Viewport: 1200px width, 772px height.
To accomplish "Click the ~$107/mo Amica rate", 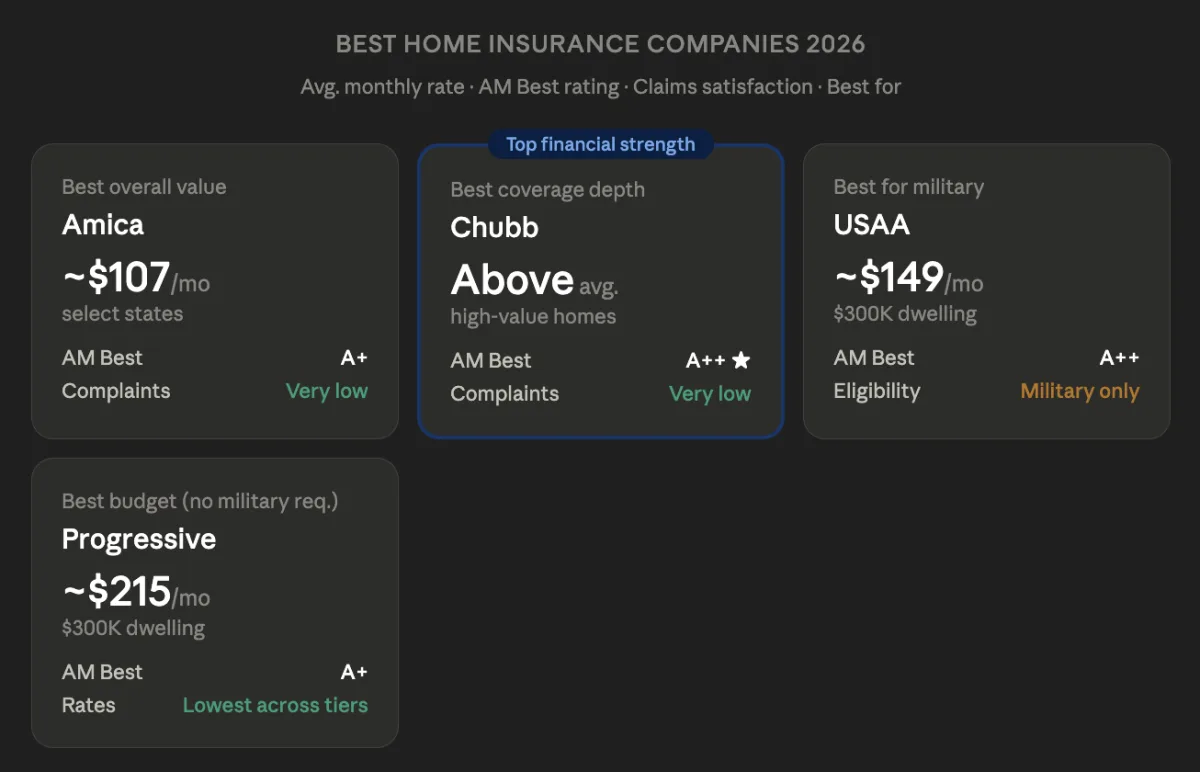I will pyautogui.click(x=136, y=278).
